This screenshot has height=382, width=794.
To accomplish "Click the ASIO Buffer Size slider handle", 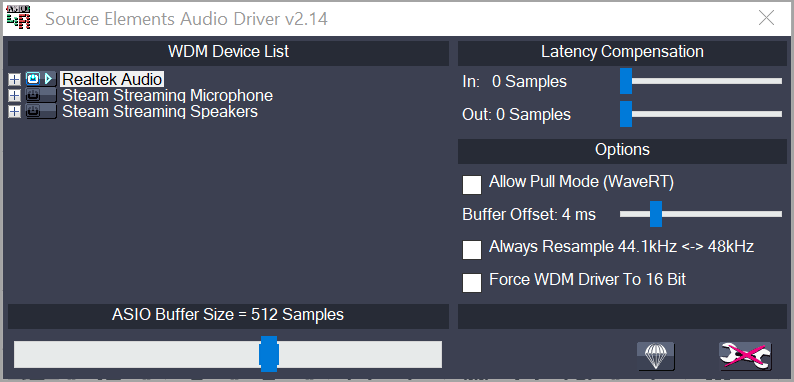I will pos(268,354).
